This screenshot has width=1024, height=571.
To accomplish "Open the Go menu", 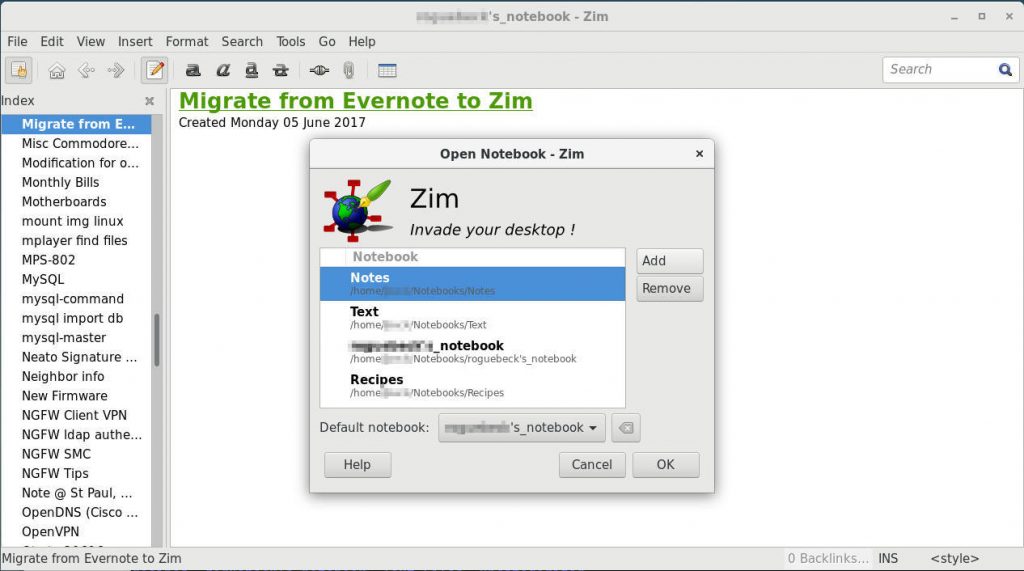I will 327,41.
